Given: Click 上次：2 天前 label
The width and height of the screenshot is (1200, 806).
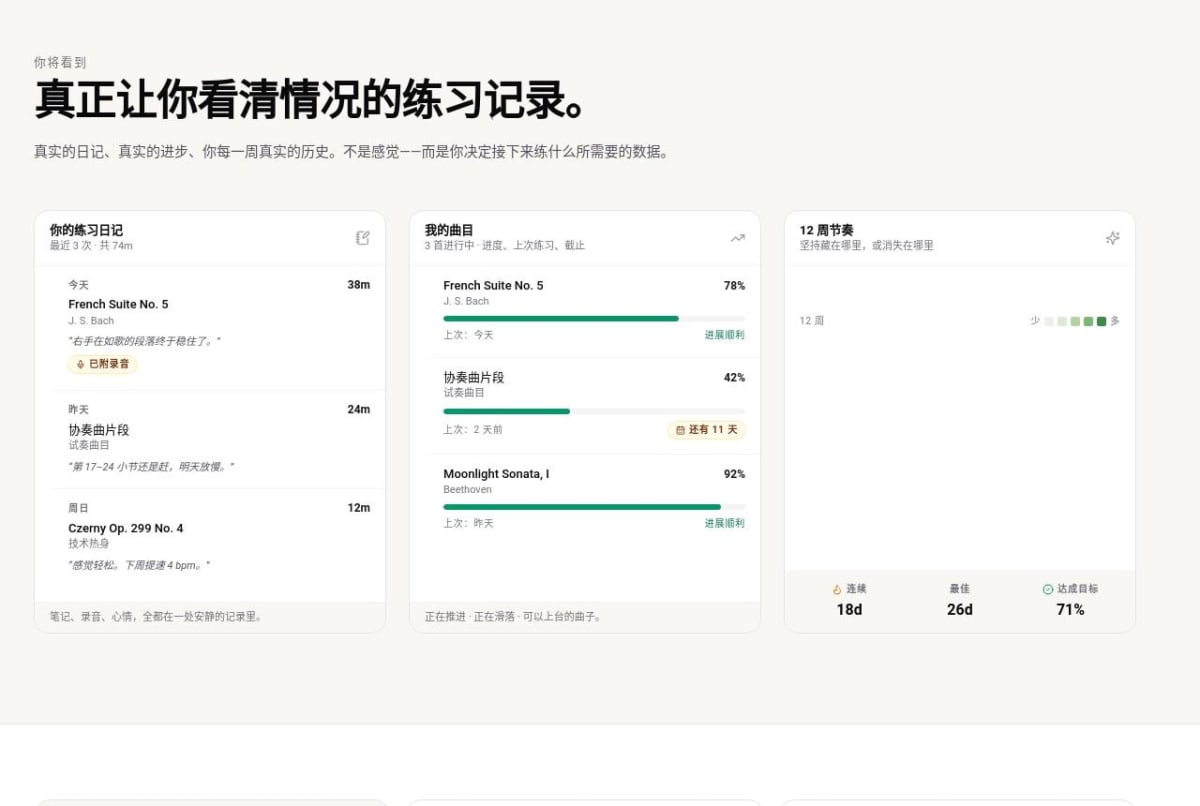Looking at the screenshot, I should point(473,430).
